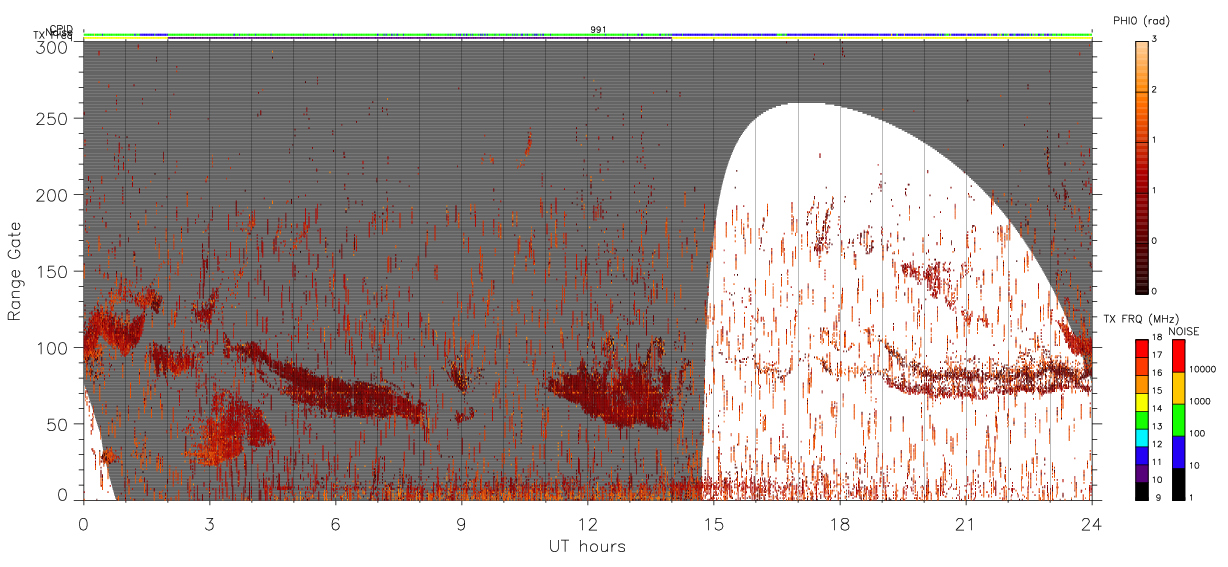Click x-axis tick label '24'
The width and height of the screenshot is (1228, 567).
coord(1092,524)
